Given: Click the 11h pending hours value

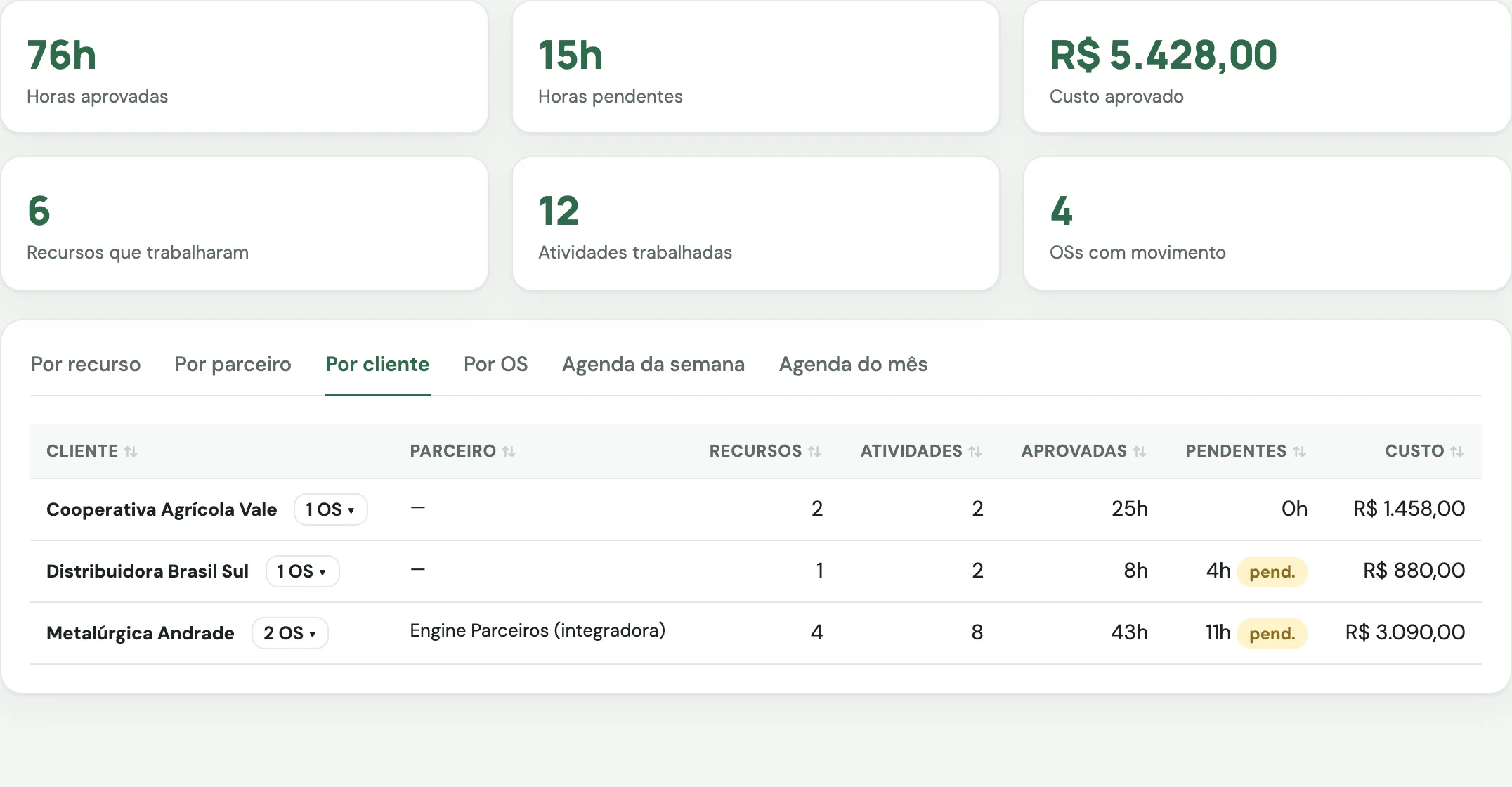Looking at the screenshot, I should coord(1218,632).
